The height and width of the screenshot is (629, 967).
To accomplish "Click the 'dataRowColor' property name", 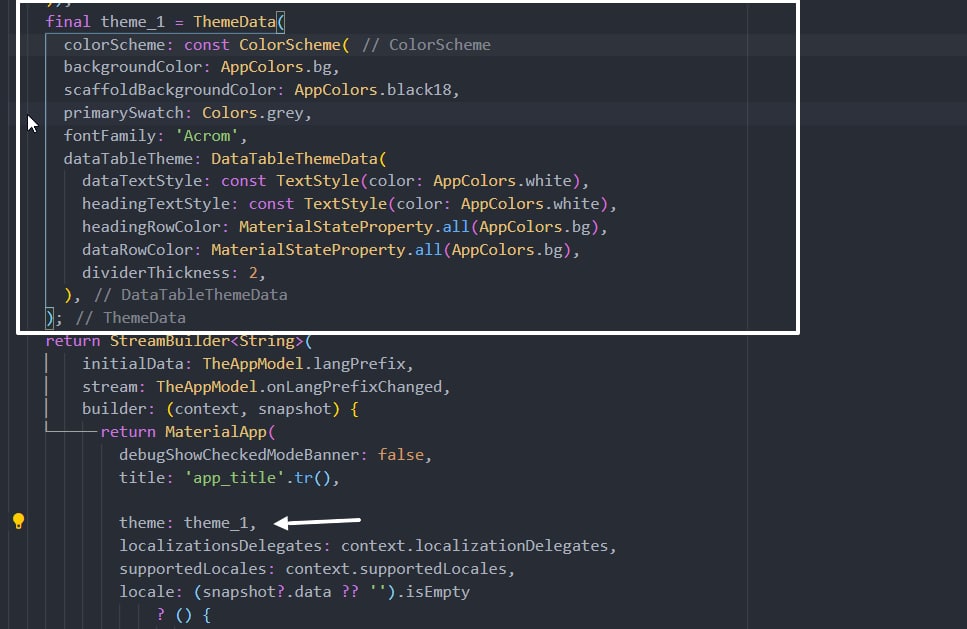I will tap(138, 250).
